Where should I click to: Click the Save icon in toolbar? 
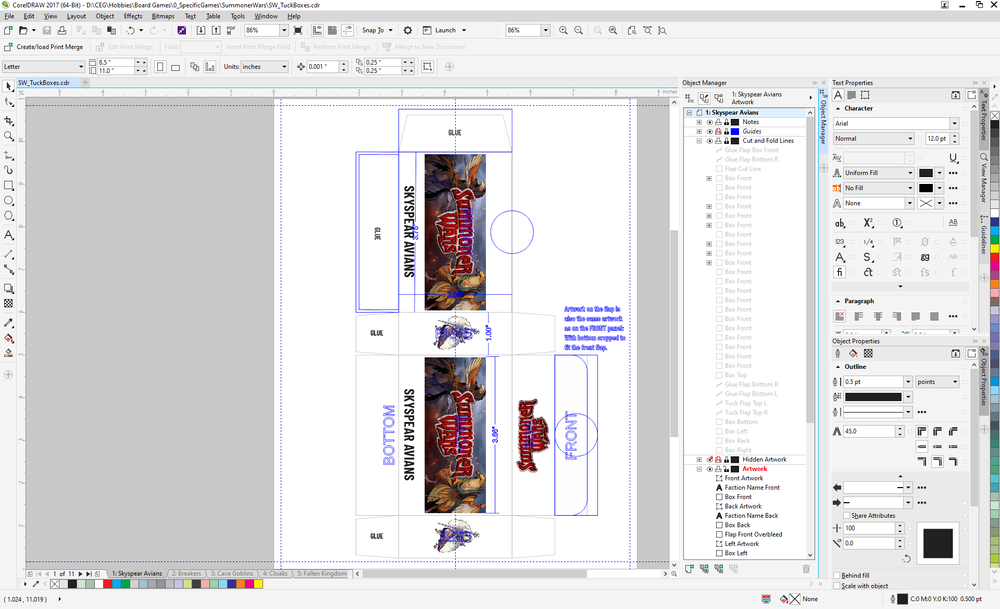click(47, 30)
